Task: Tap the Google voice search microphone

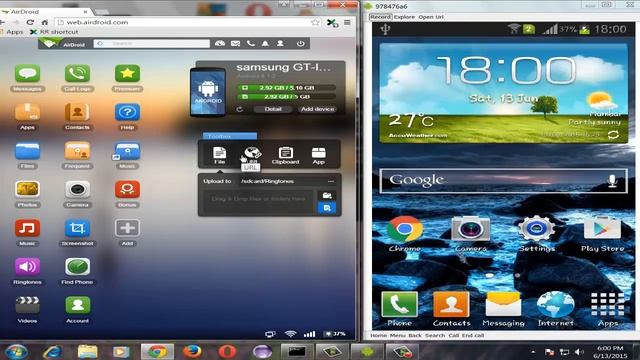Action: coord(612,180)
